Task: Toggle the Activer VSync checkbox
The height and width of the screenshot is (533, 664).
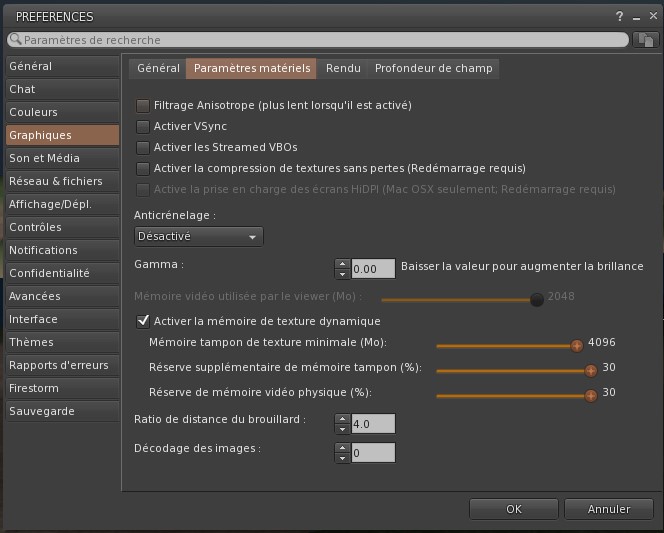Action: pyautogui.click(x=143, y=127)
